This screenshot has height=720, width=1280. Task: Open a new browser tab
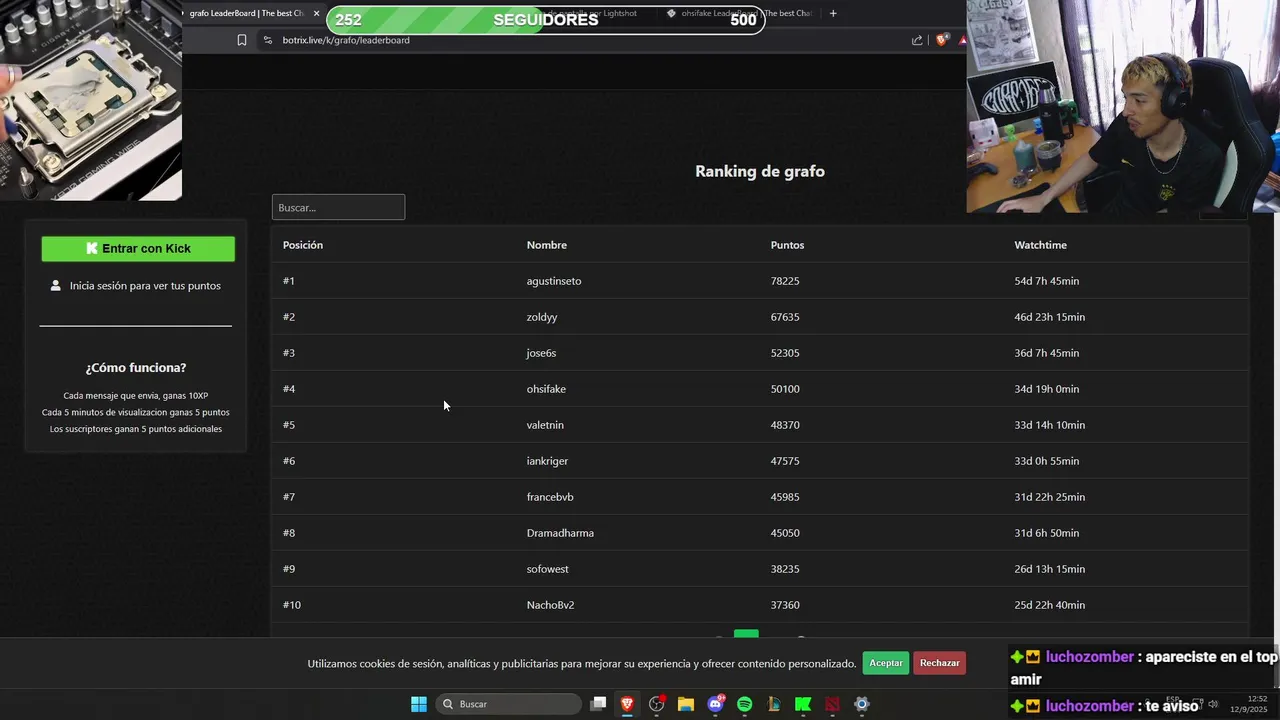(833, 13)
